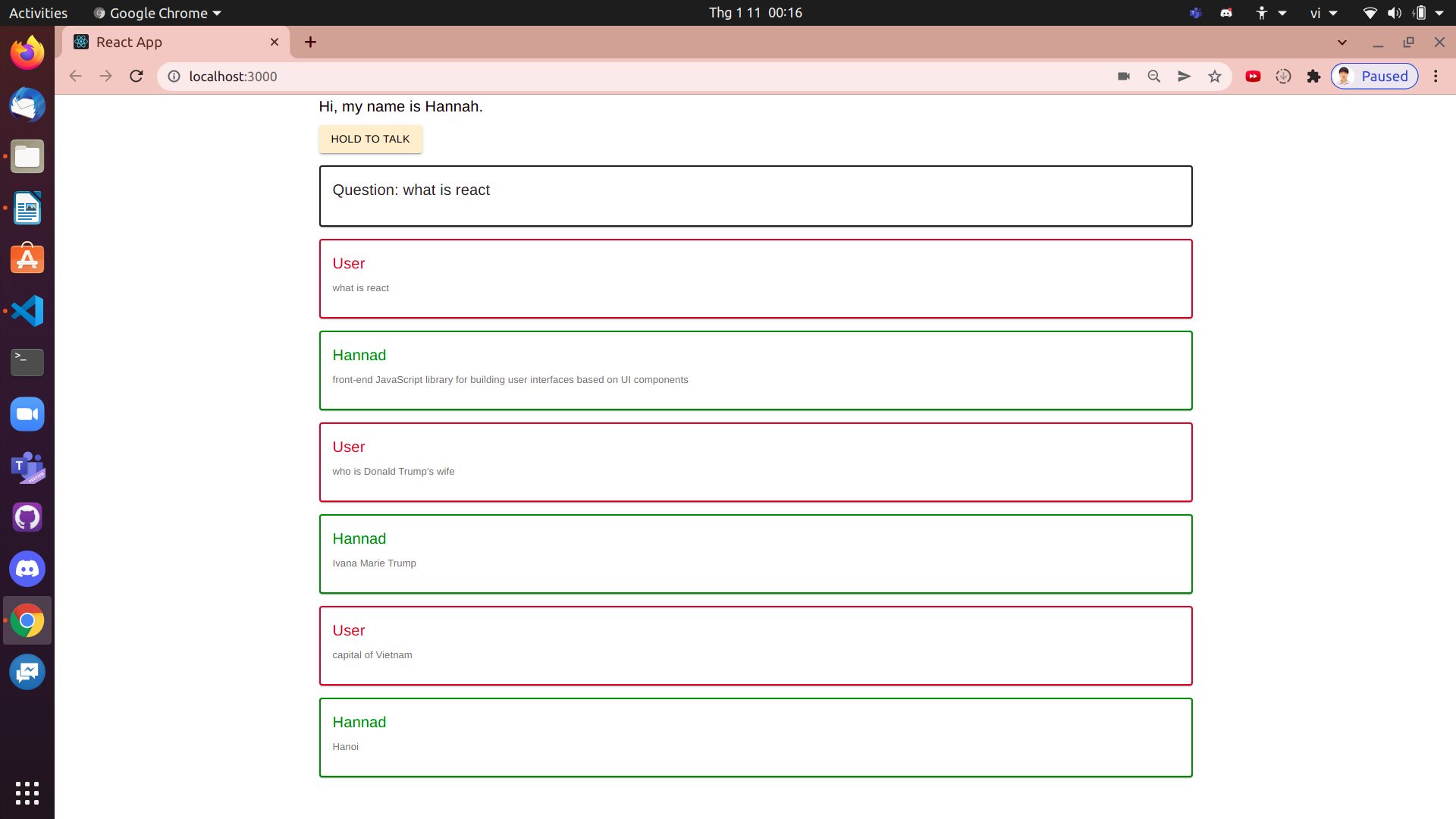Open Discord from the dock
This screenshot has width=1456, height=819.
tap(27, 569)
